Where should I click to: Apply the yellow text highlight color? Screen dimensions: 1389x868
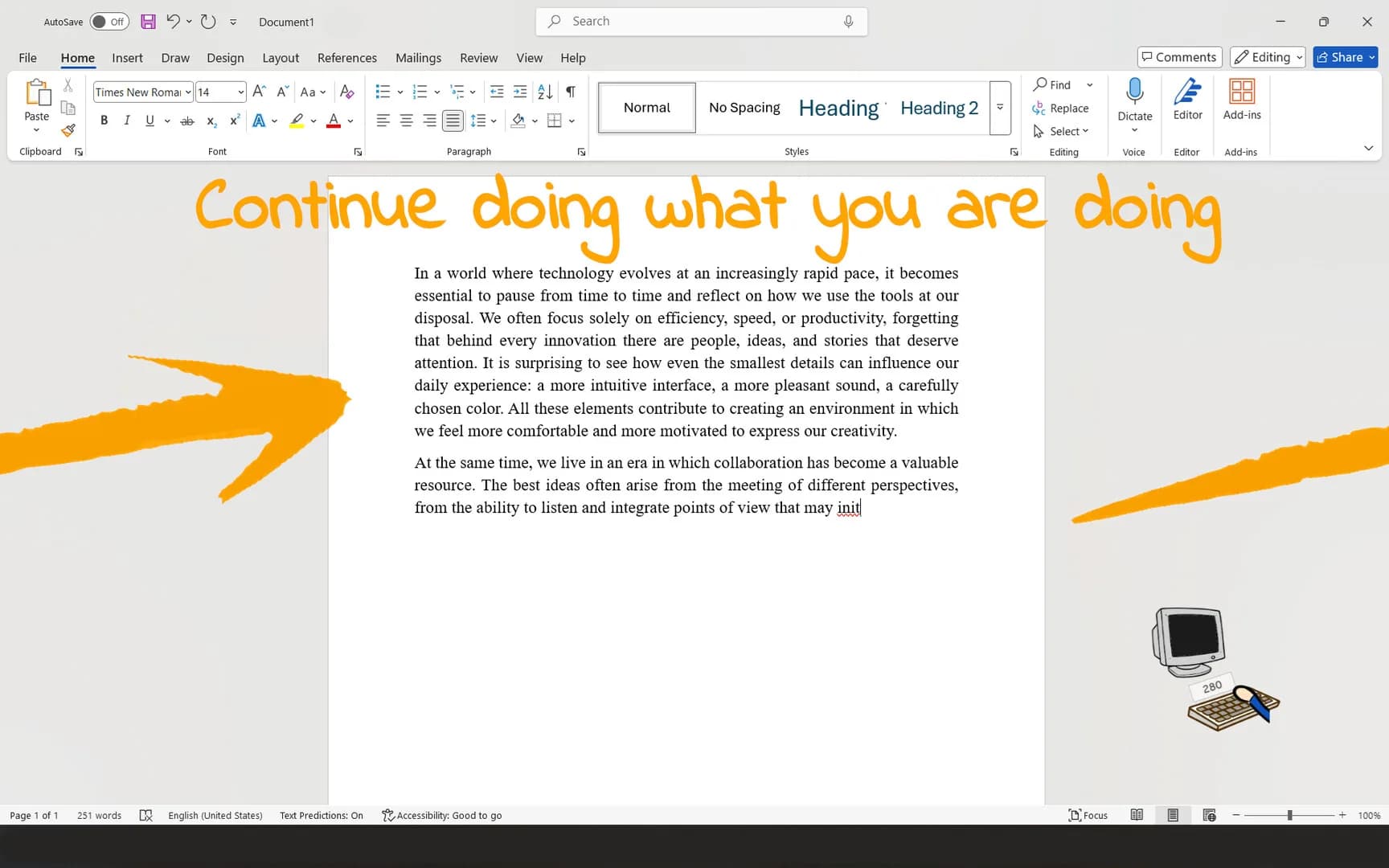click(x=297, y=121)
